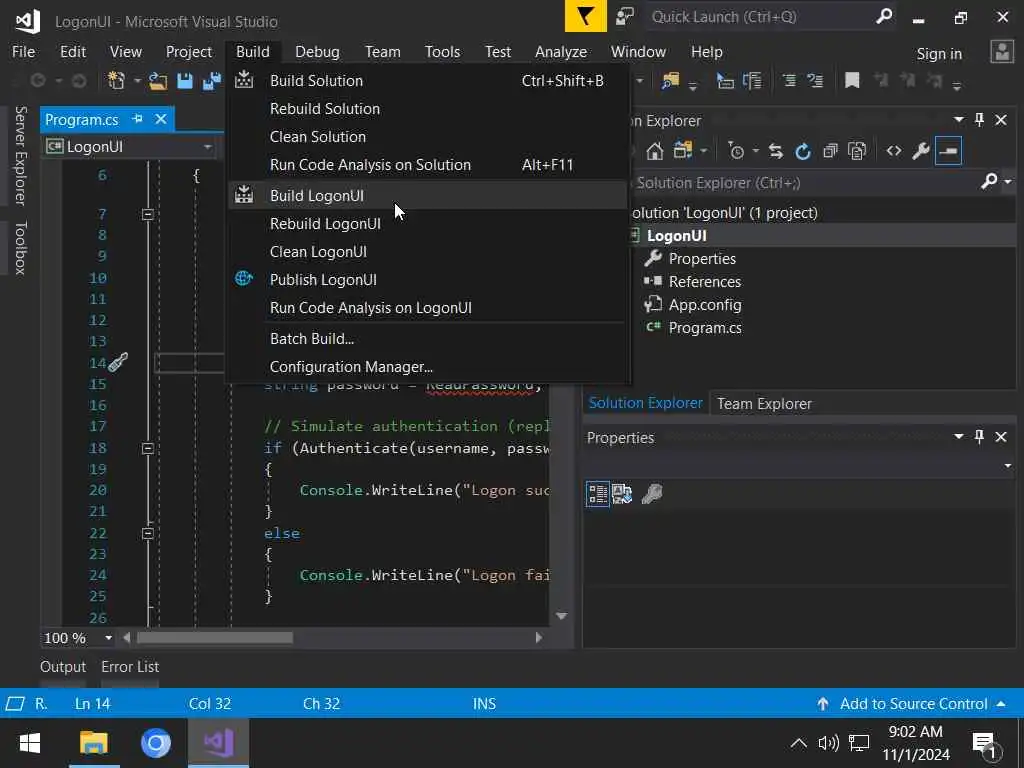This screenshot has width=1024, height=768.
Task: Toggle pin on the Program.cs tab
Action: pyautogui.click(x=137, y=119)
